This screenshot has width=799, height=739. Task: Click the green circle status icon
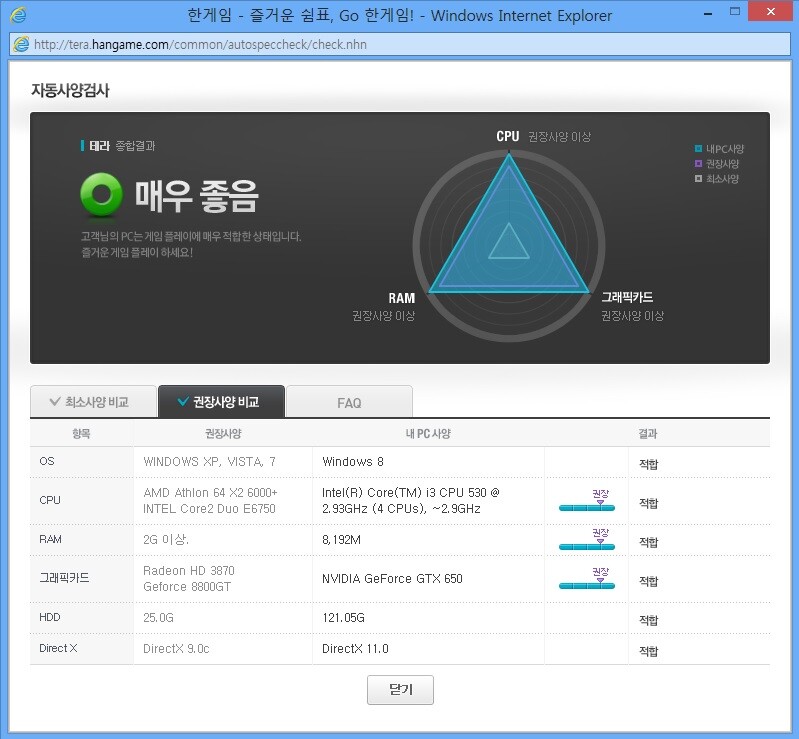point(101,195)
